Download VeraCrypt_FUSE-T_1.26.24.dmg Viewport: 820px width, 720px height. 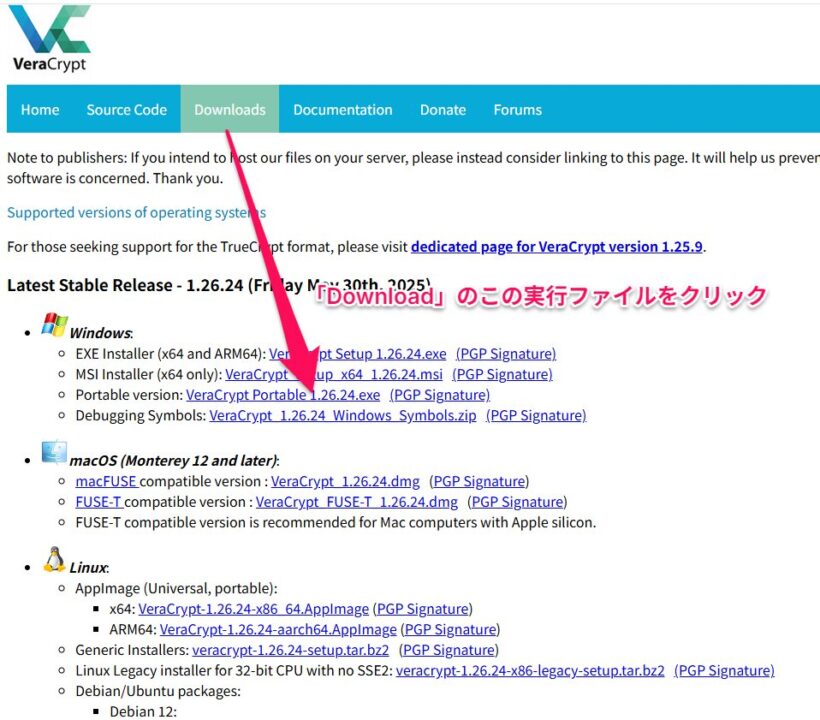(x=357, y=502)
